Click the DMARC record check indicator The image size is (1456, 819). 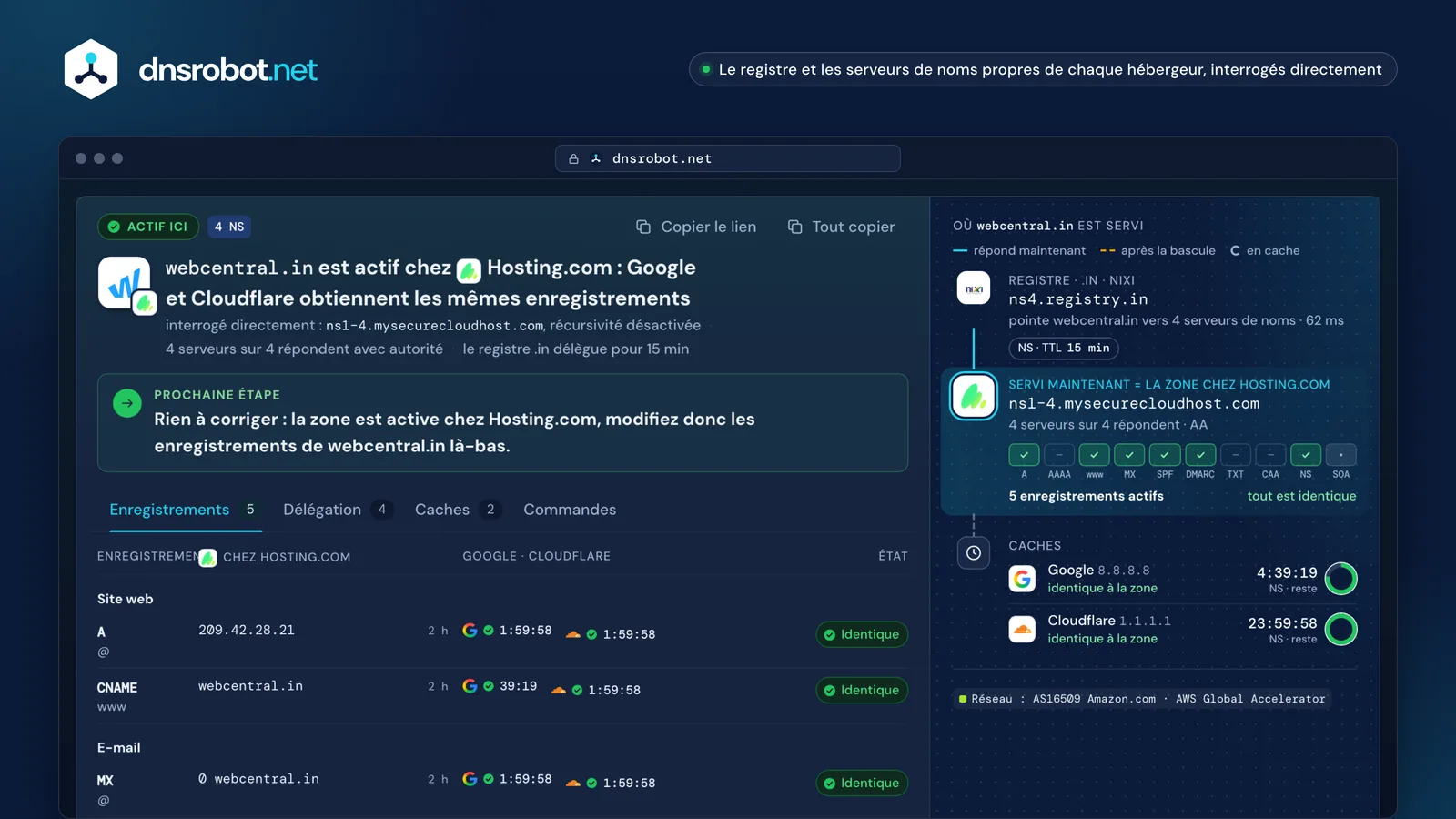1200,454
